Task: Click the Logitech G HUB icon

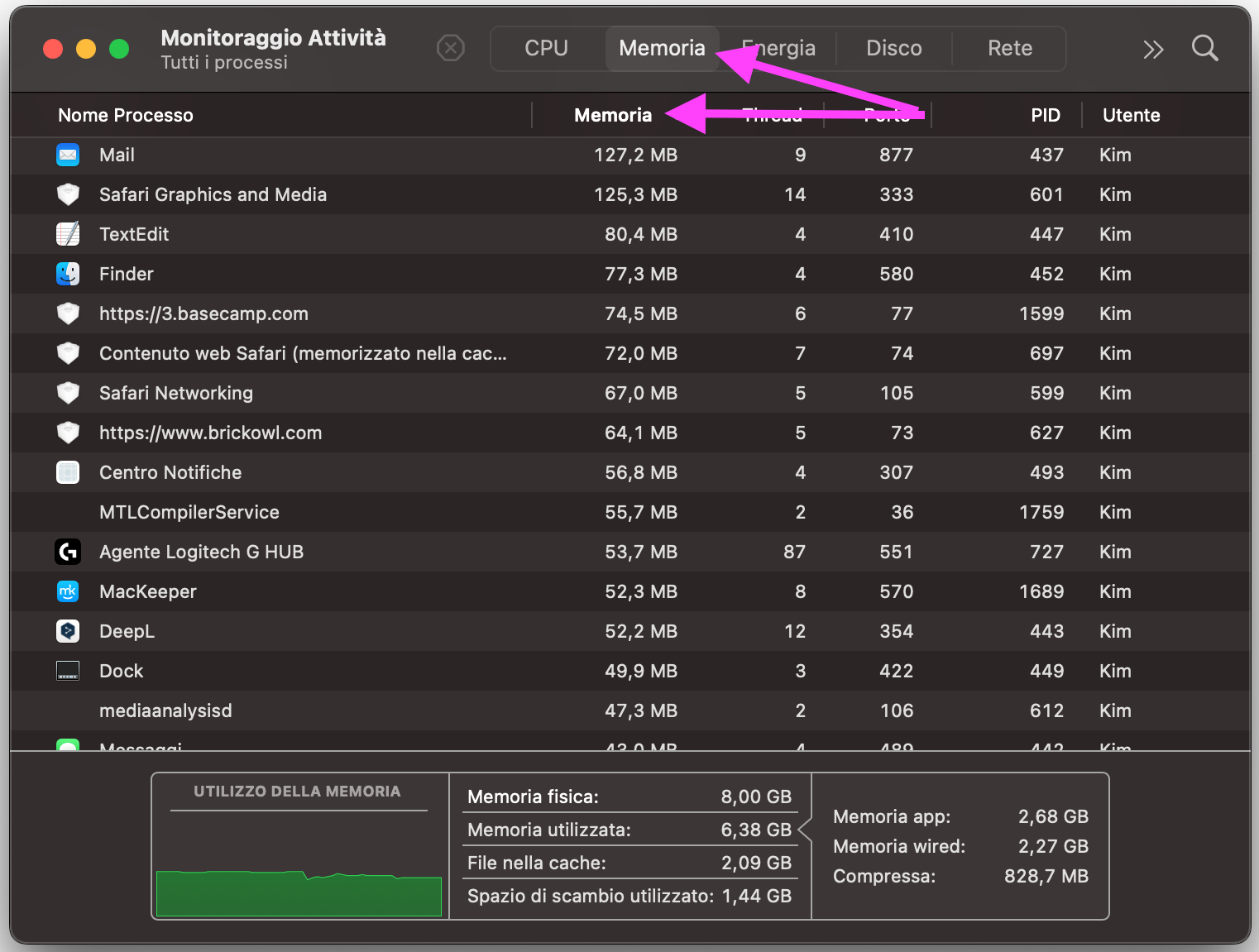Action: click(x=68, y=552)
